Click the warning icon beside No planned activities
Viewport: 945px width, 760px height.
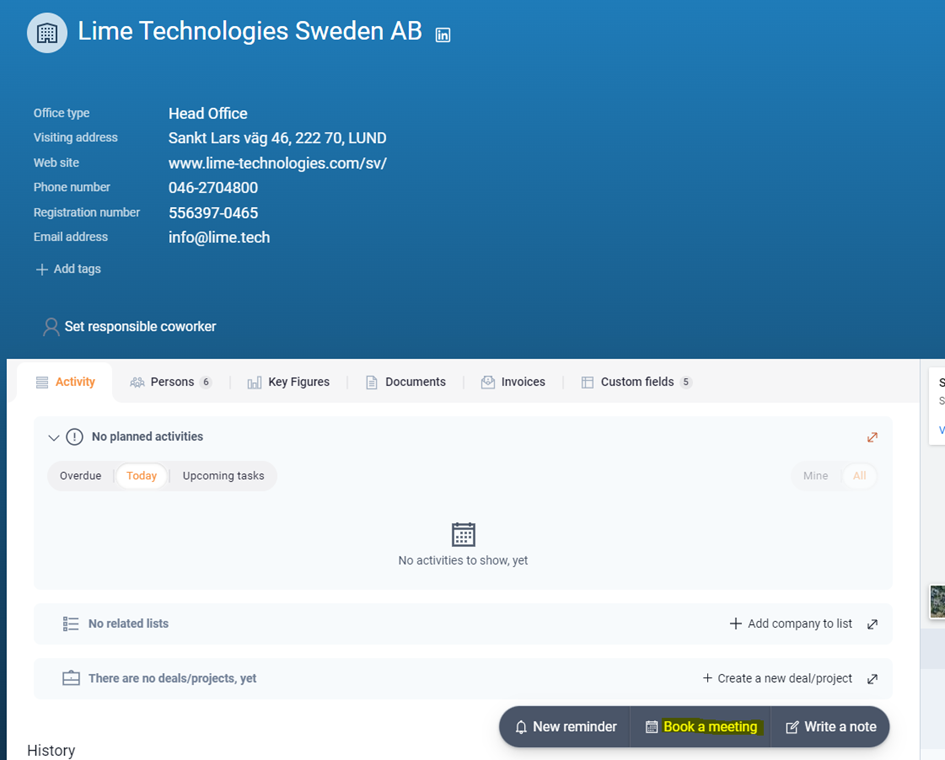75,436
